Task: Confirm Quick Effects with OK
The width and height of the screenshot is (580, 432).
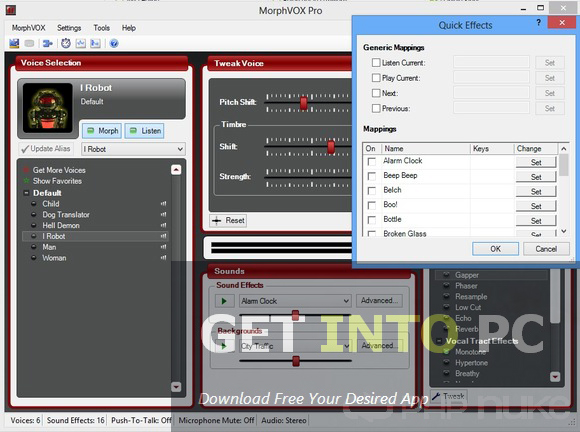Action: click(x=495, y=249)
